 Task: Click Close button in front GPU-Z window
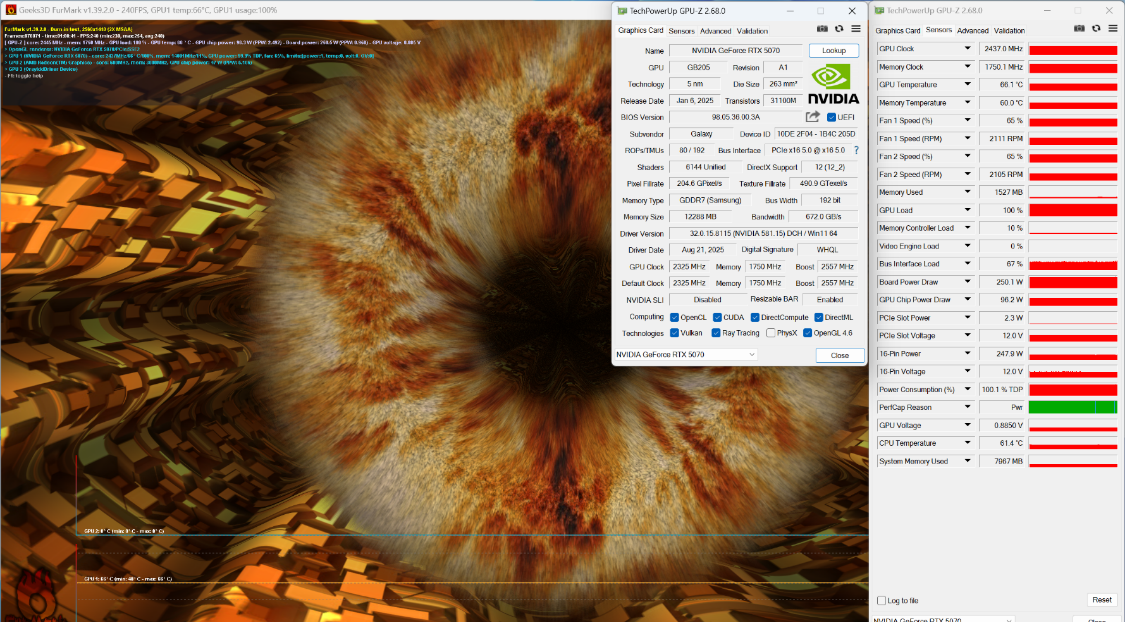tap(839, 355)
